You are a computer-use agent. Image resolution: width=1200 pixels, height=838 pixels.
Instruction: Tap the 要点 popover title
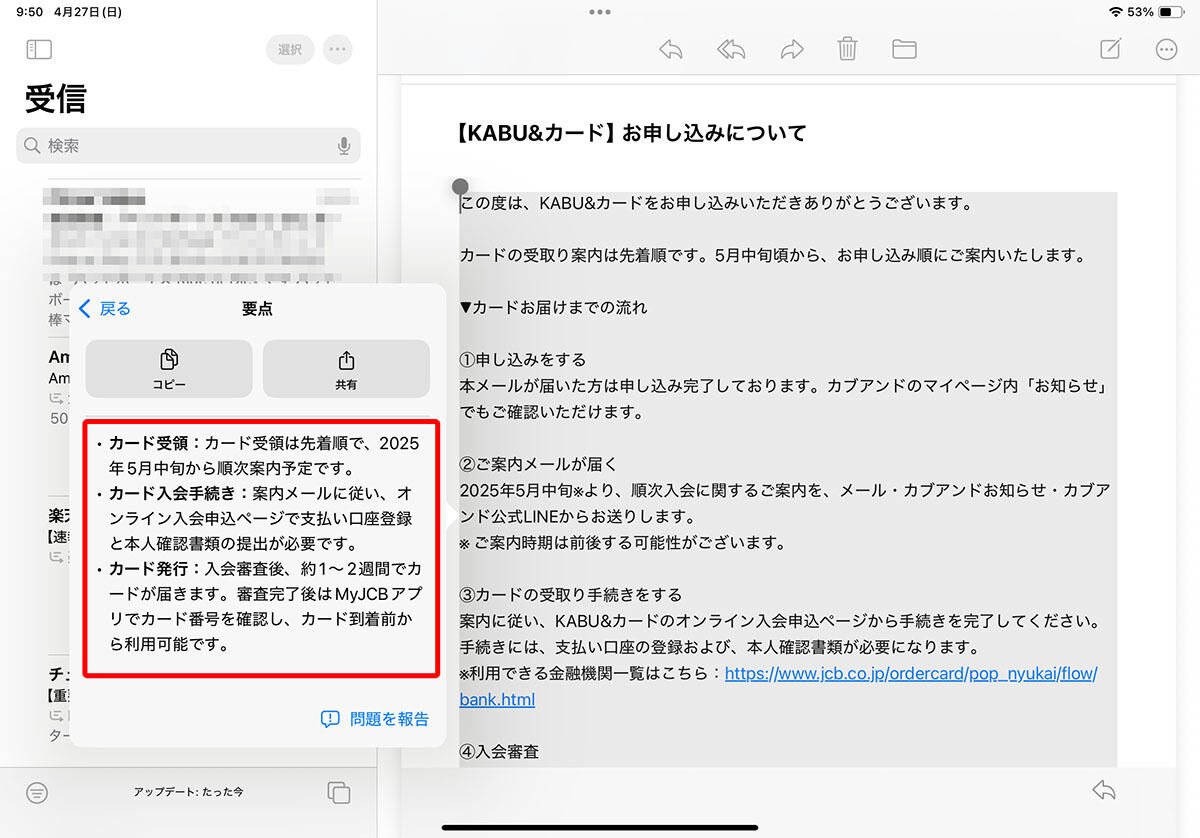257,309
